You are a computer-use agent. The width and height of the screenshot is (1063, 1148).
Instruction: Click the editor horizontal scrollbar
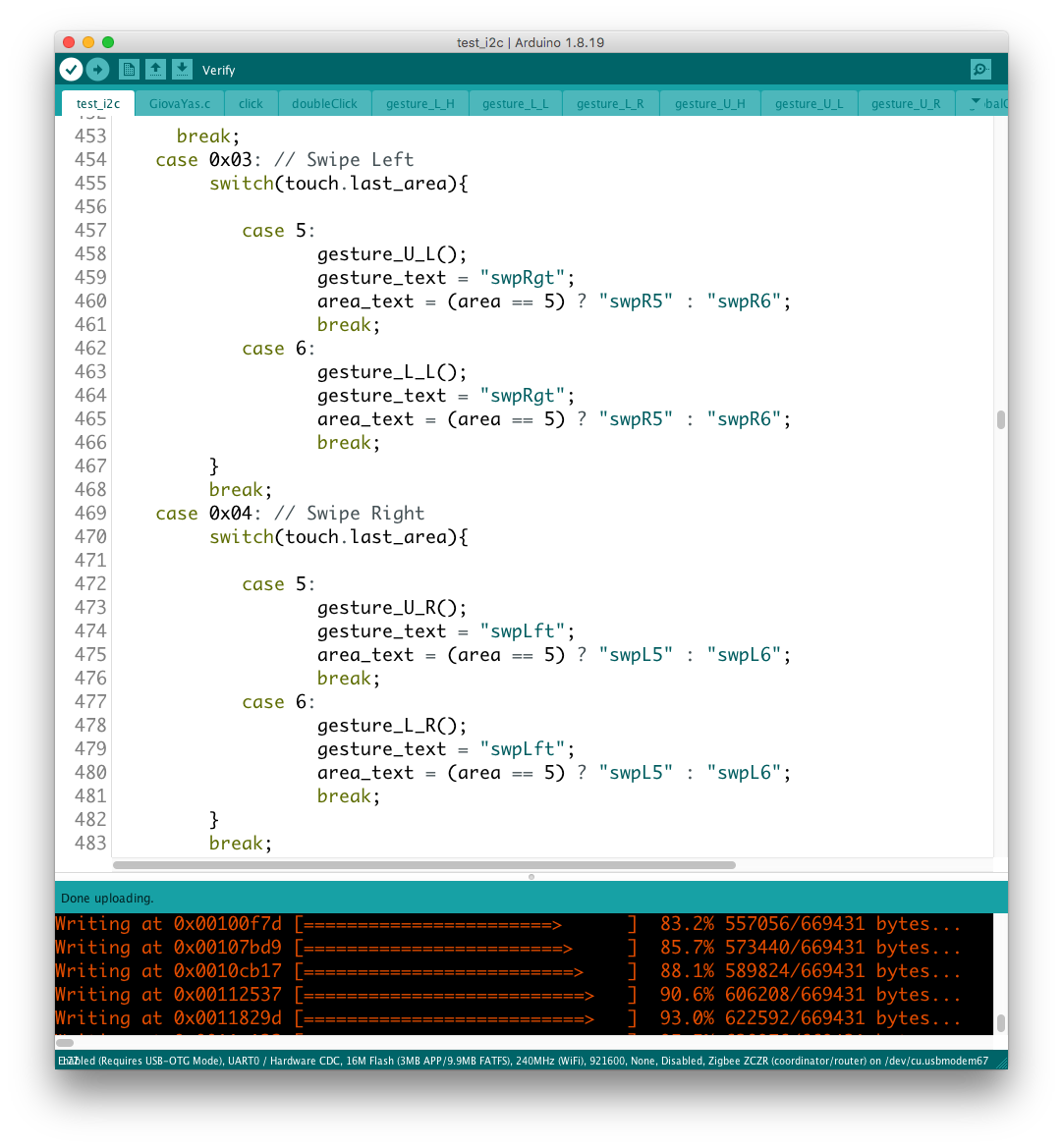(x=423, y=865)
